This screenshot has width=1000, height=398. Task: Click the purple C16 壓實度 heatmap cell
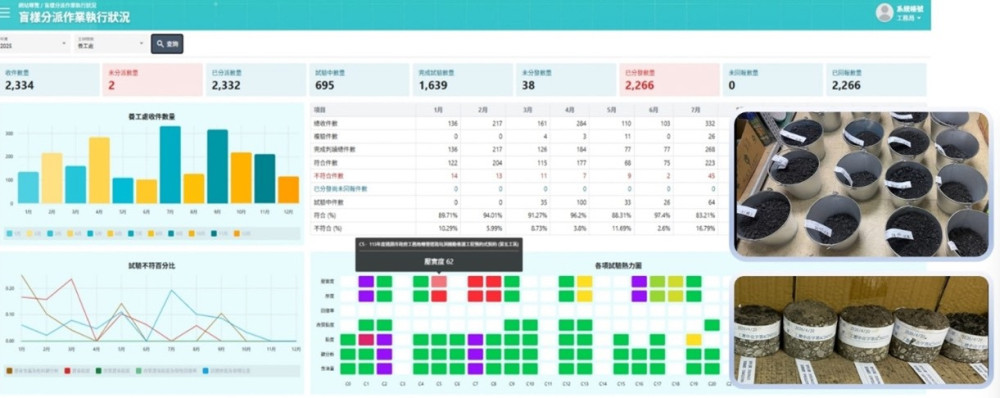[639, 281]
